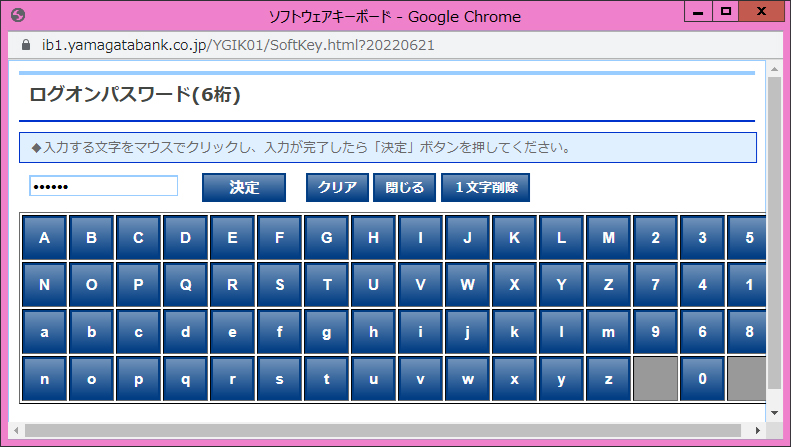Select the digit 3 key
This screenshot has width=791, height=447.
(702, 238)
